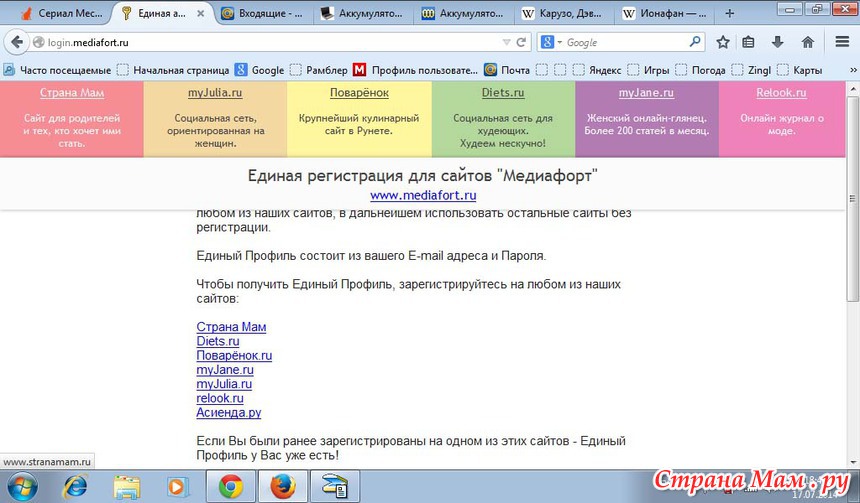
Task: Open Diets.ru link in the green banner
Action: 503,93
